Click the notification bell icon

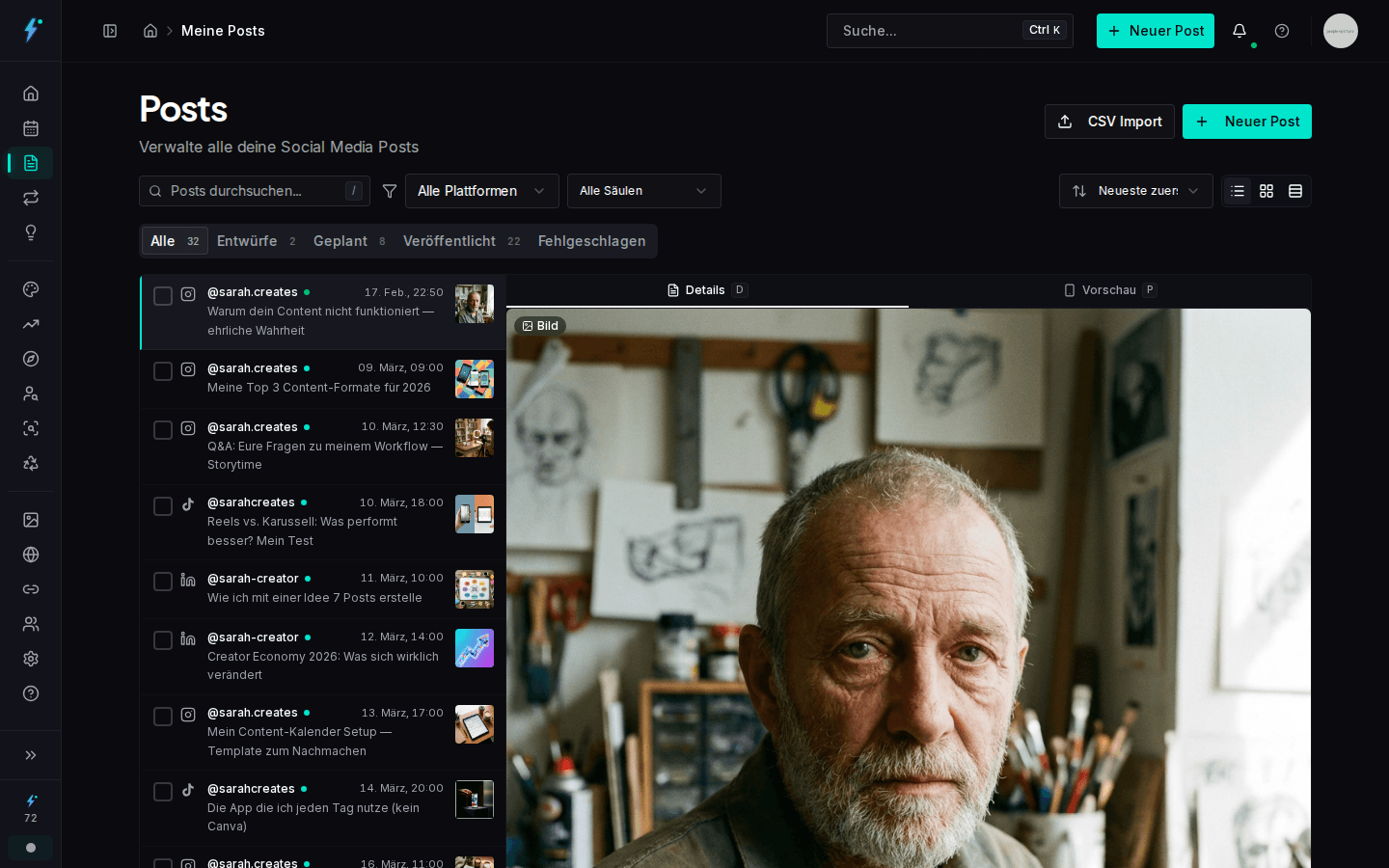pos(1239,31)
